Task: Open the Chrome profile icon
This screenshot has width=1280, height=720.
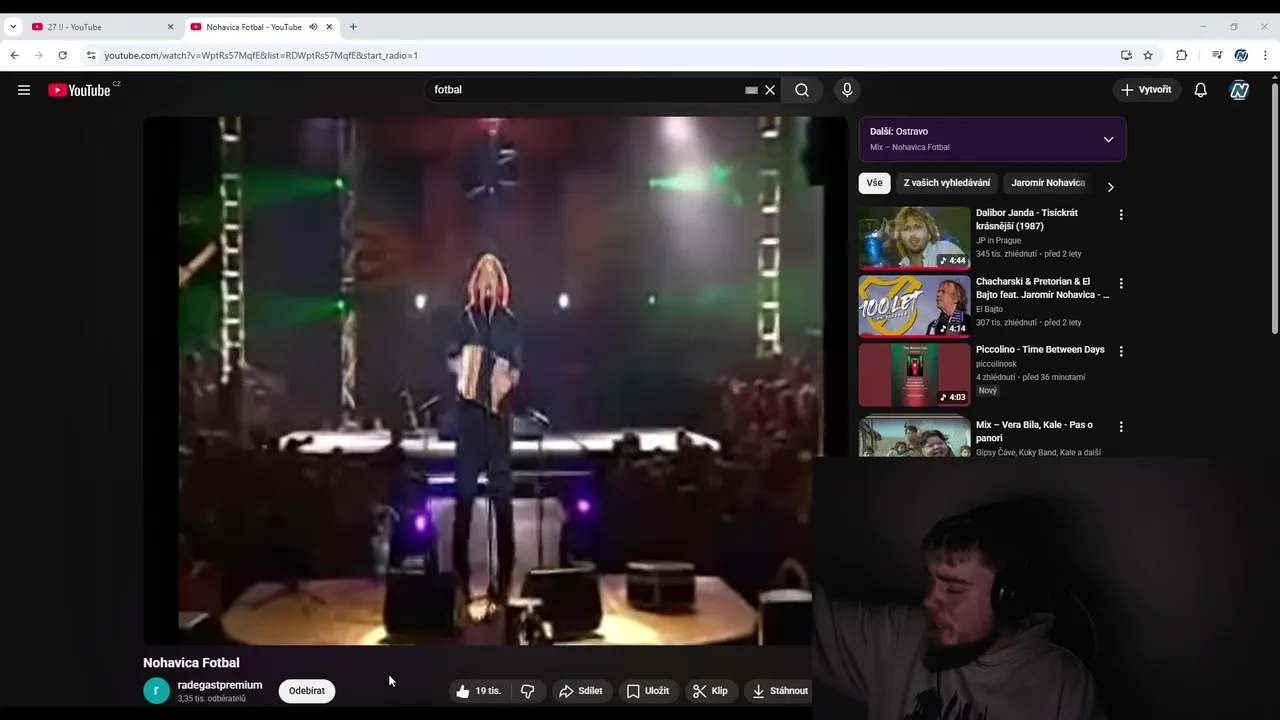Action: pyautogui.click(x=1241, y=55)
